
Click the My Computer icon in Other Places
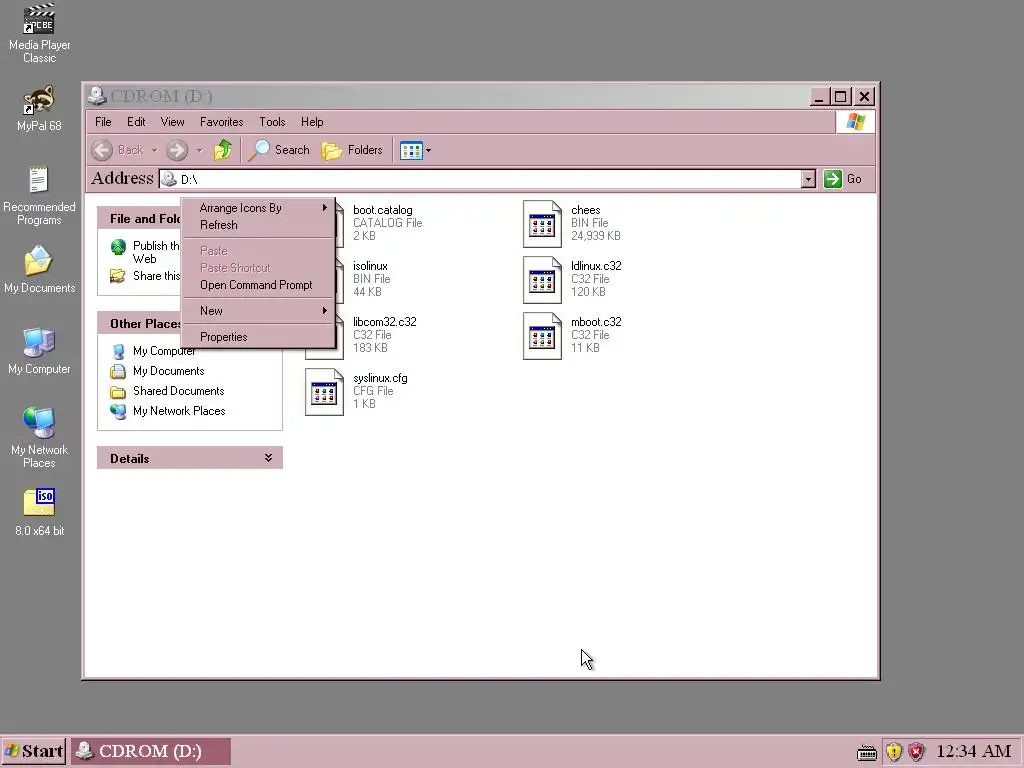[118, 351]
